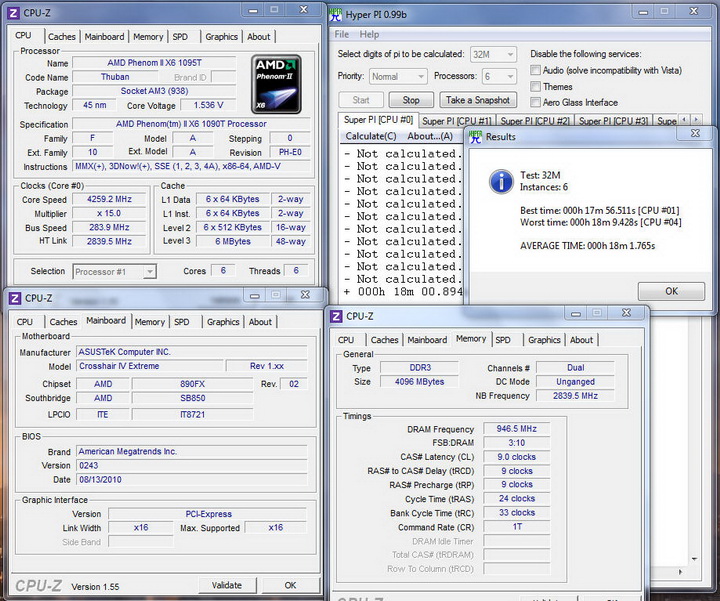Switch to Caches tab in top CPU-Z window
Image resolution: width=720 pixels, height=601 pixels.
62,37
